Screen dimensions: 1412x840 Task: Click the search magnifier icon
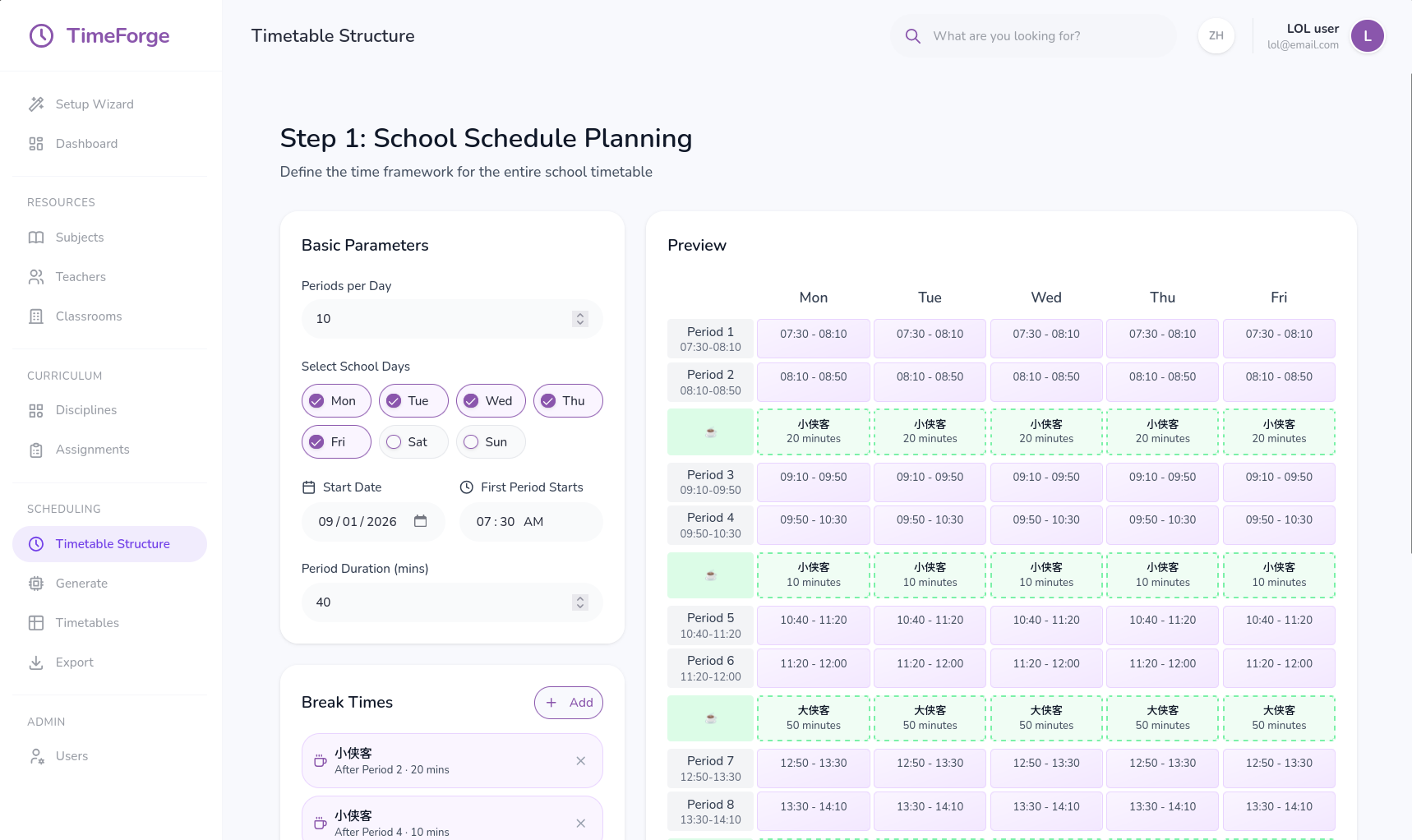click(x=912, y=36)
